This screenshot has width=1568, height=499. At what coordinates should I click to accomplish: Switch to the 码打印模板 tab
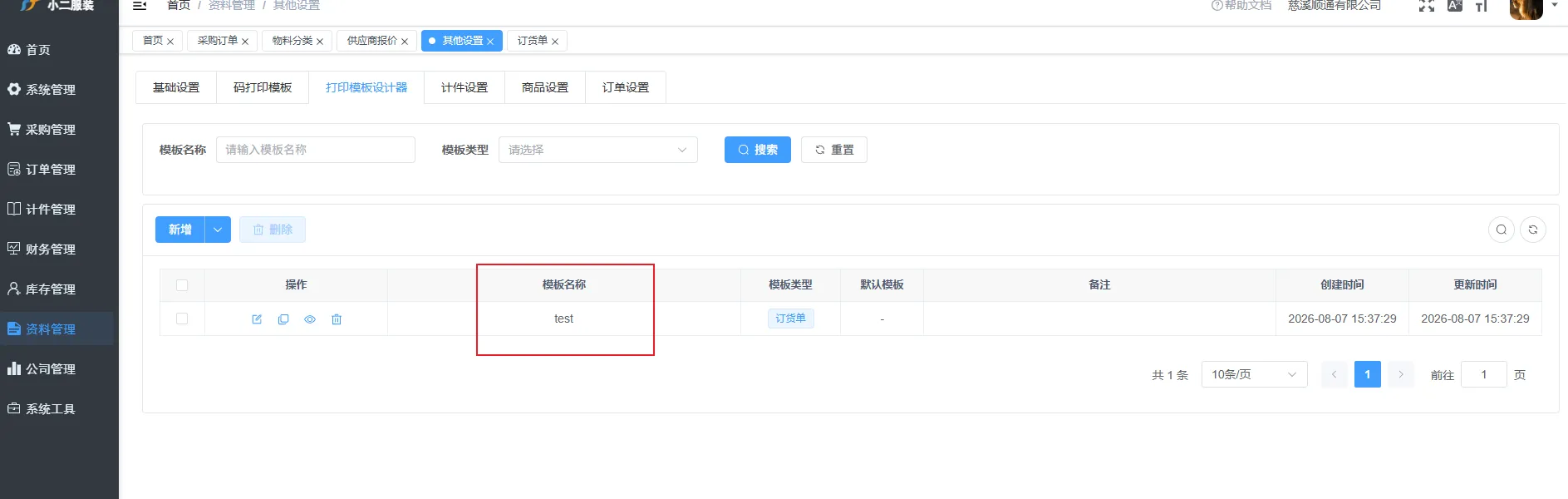263,87
